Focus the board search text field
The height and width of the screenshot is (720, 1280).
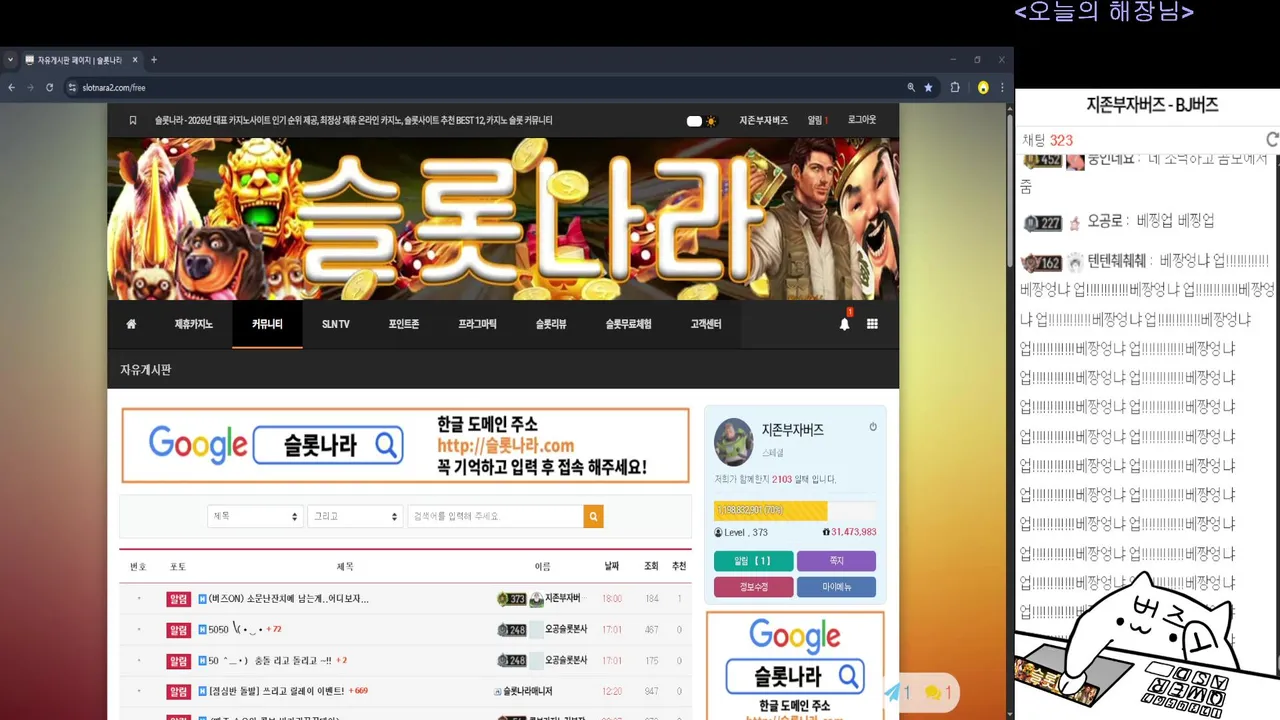[495, 516]
